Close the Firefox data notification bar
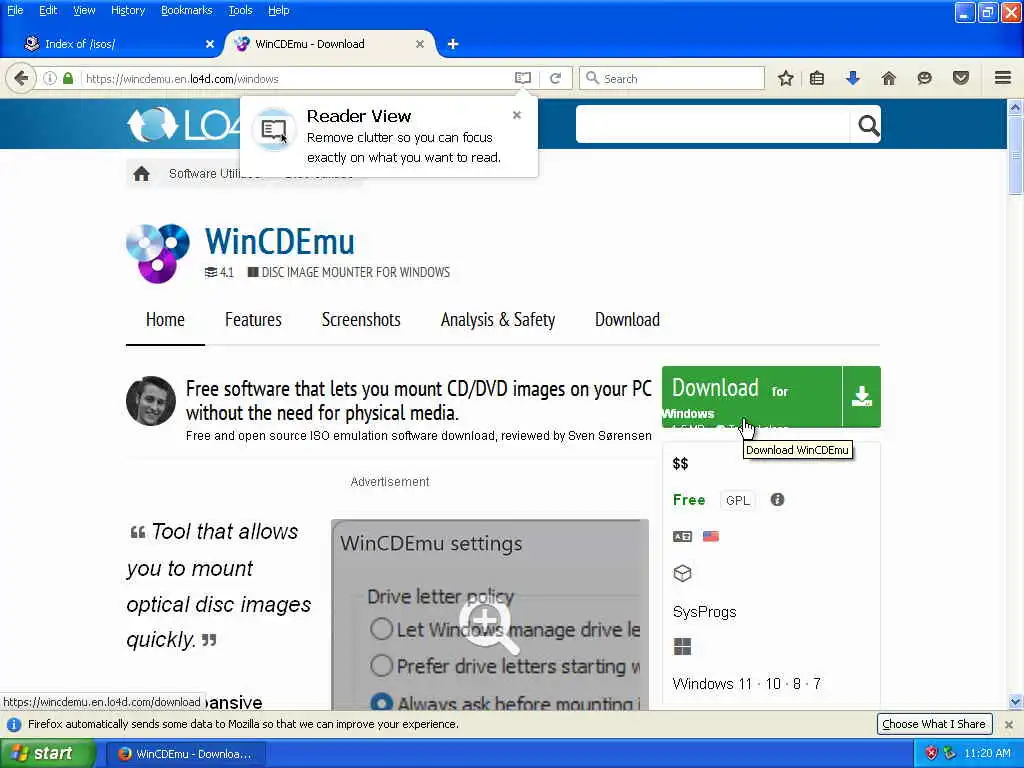 click(x=1009, y=724)
